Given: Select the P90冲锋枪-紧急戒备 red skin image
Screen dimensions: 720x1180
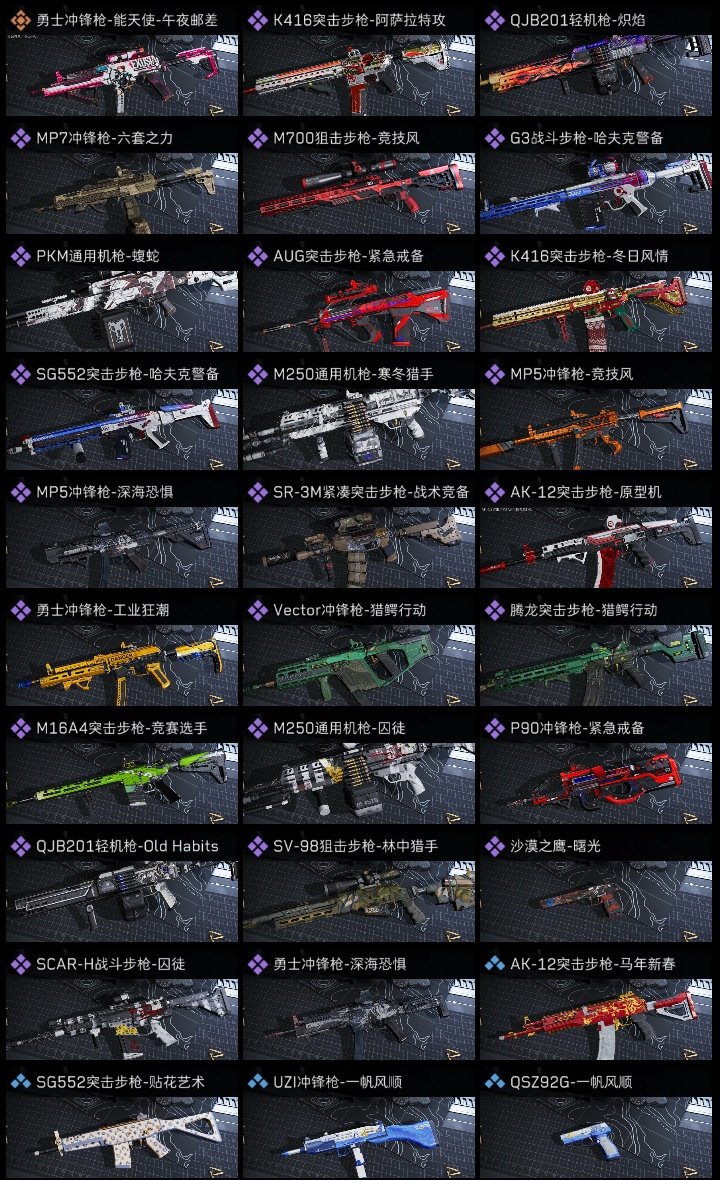Looking at the screenshot, I should 596,783.
